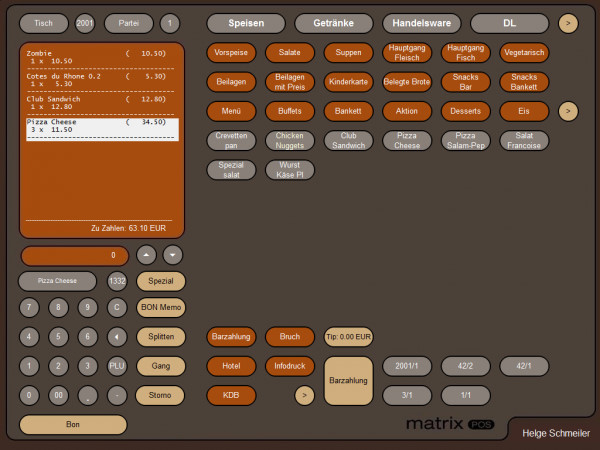This screenshot has height=450, width=600.
Task: Click Tip: 0.00 EUR button
Action: click(348, 337)
